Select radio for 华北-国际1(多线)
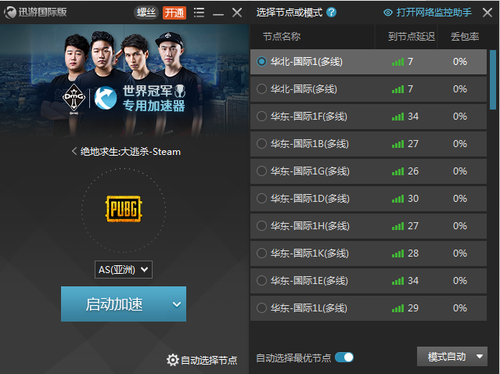The image size is (500, 374). (x=262, y=62)
